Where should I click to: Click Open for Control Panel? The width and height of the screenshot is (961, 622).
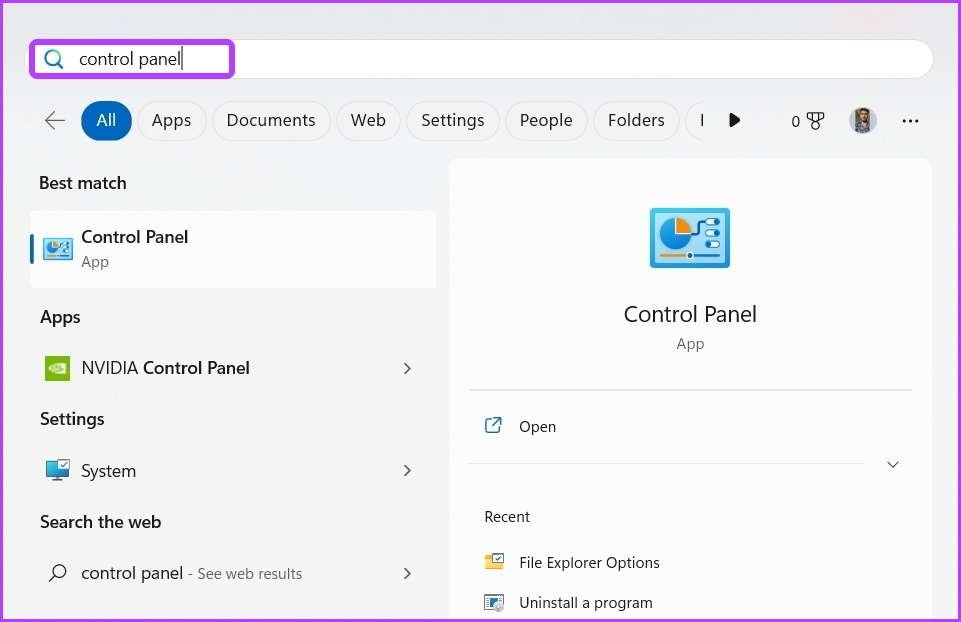coord(537,426)
